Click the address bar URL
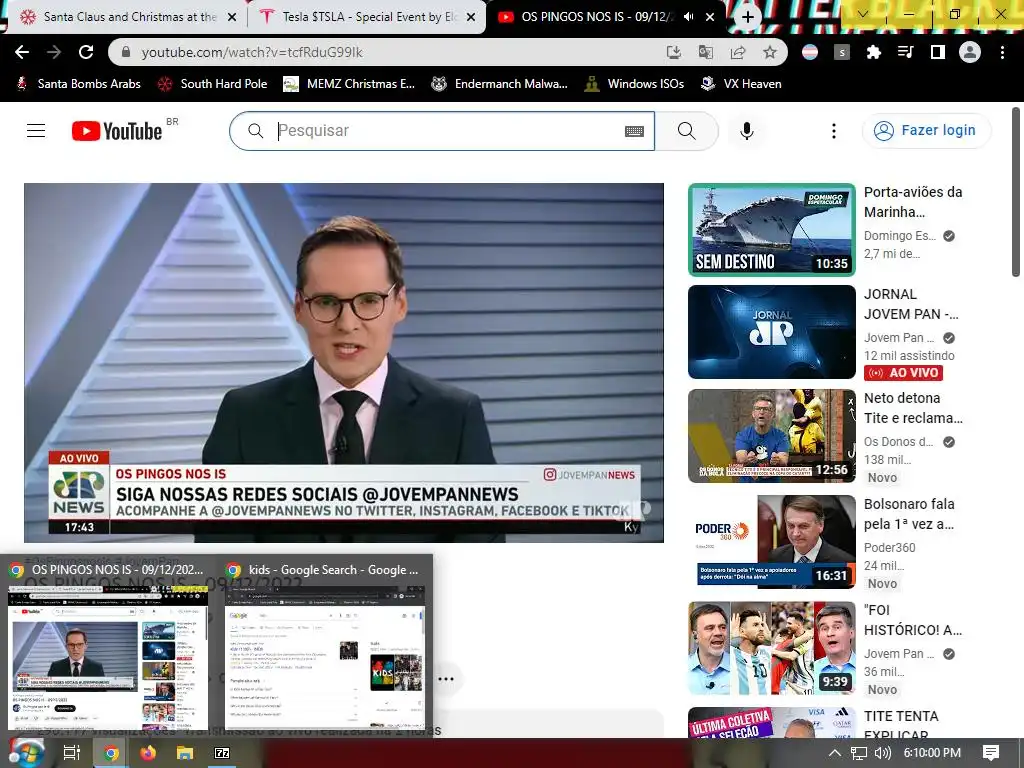Image resolution: width=1024 pixels, height=768 pixels. pos(252,52)
